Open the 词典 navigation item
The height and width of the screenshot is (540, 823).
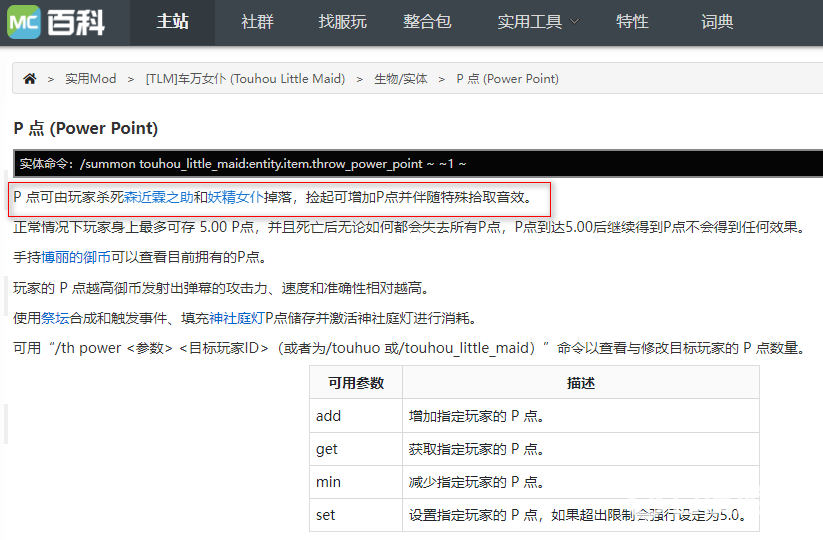[717, 22]
